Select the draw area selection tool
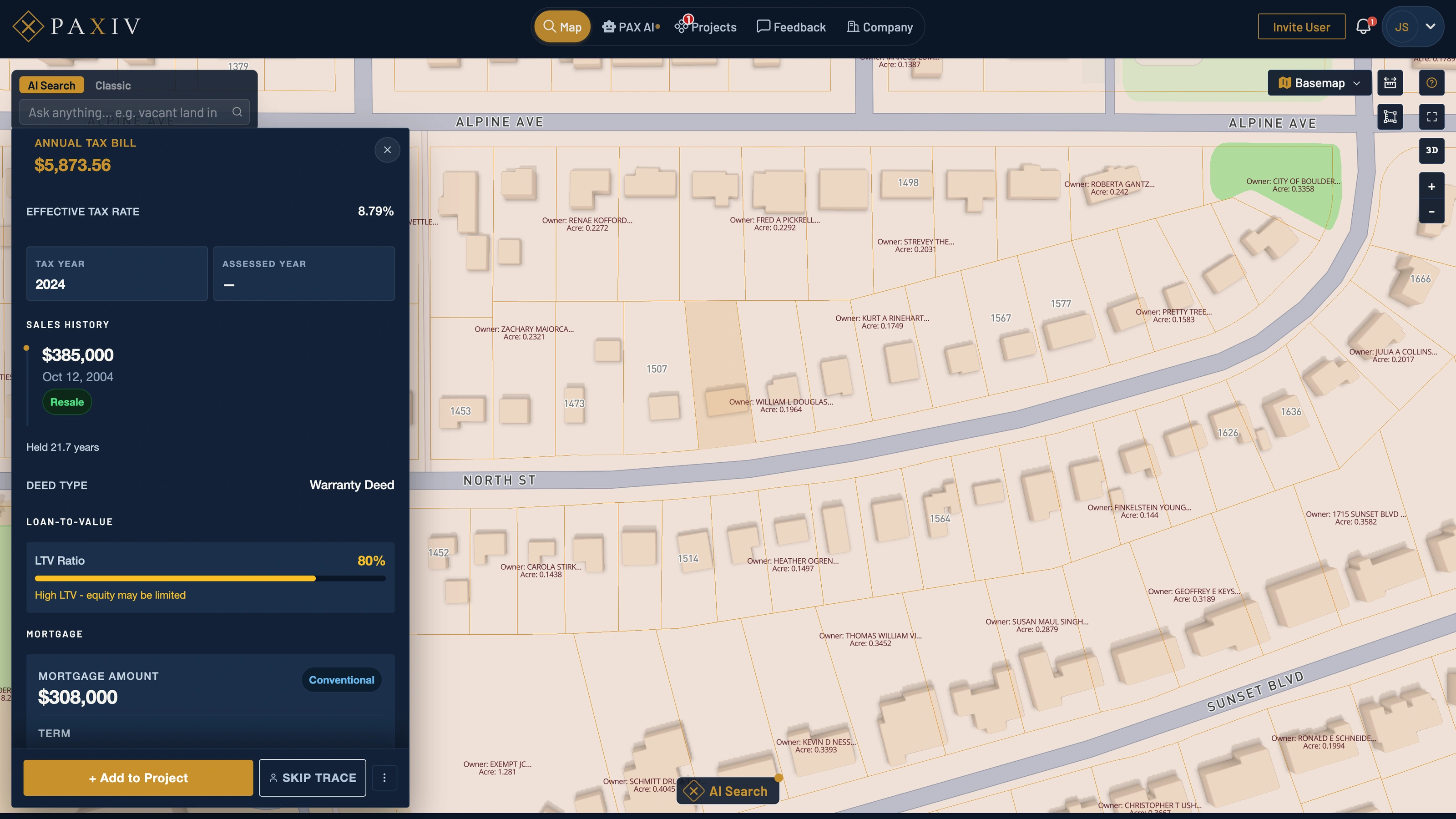This screenshot has height=819, width=1456. pos(1390,117)
